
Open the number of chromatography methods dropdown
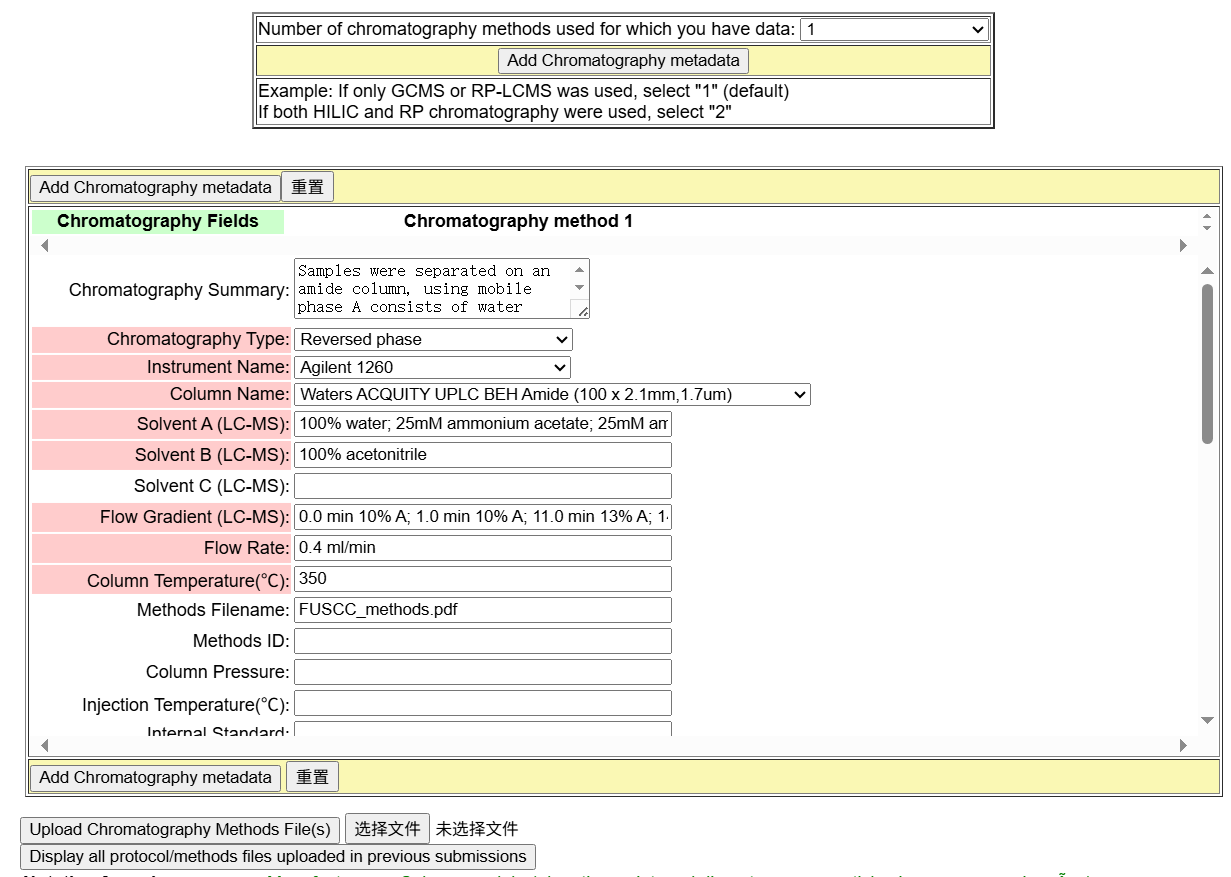(894, 29)
